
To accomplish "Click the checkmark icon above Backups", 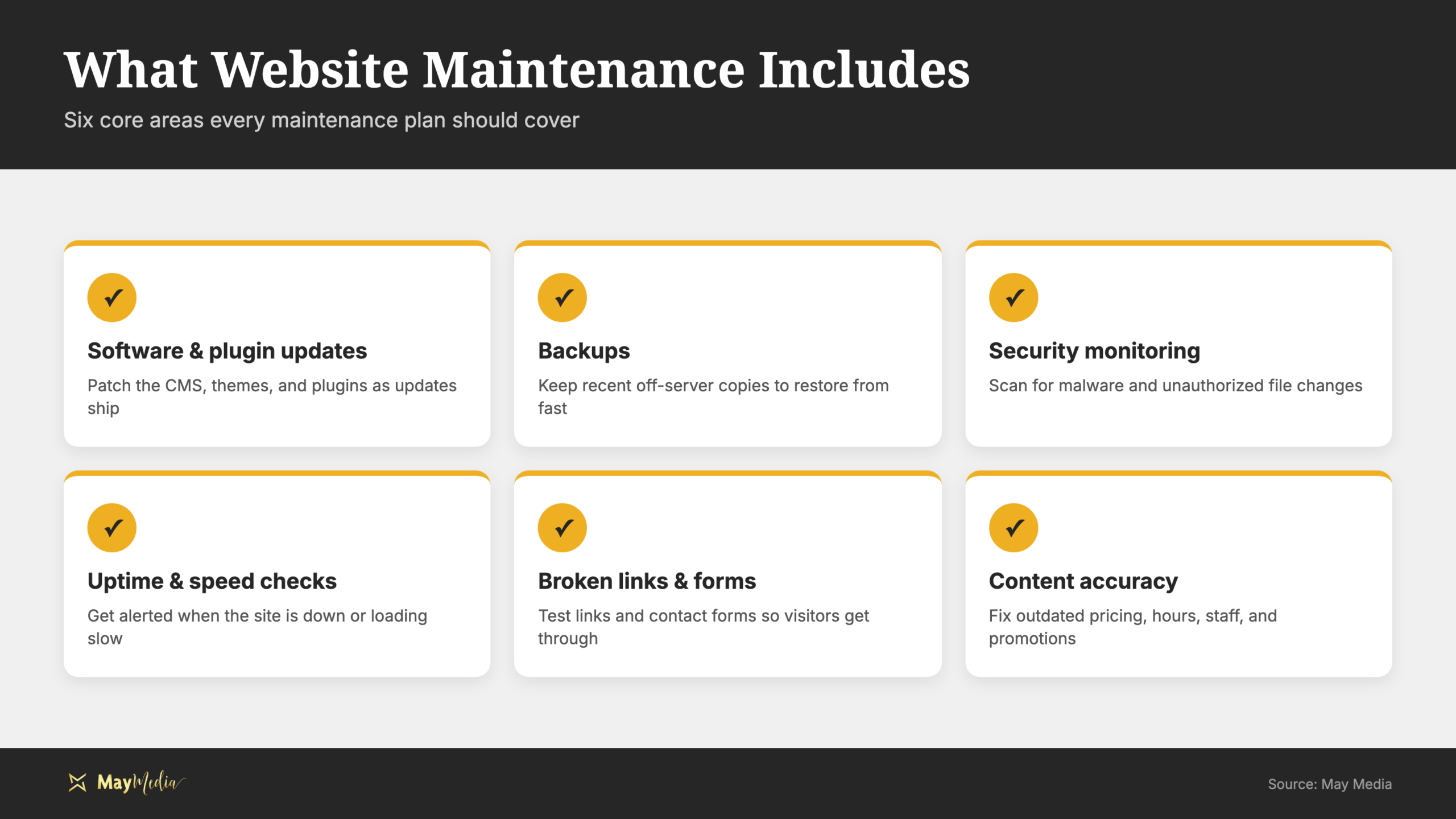I will [562, 297].
